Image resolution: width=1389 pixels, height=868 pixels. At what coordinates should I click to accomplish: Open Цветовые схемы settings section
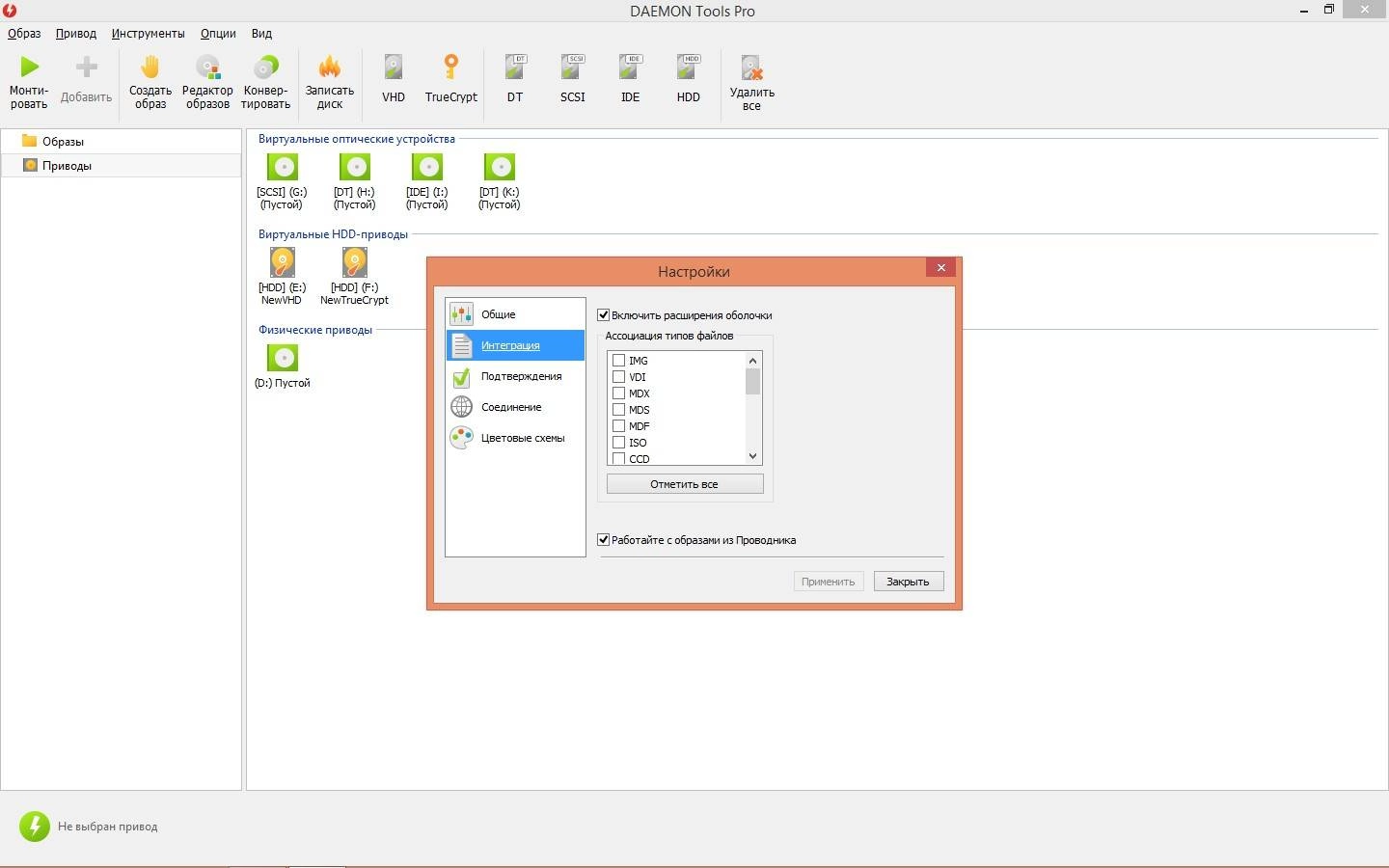pyautogui.click(x=515, y=438)
